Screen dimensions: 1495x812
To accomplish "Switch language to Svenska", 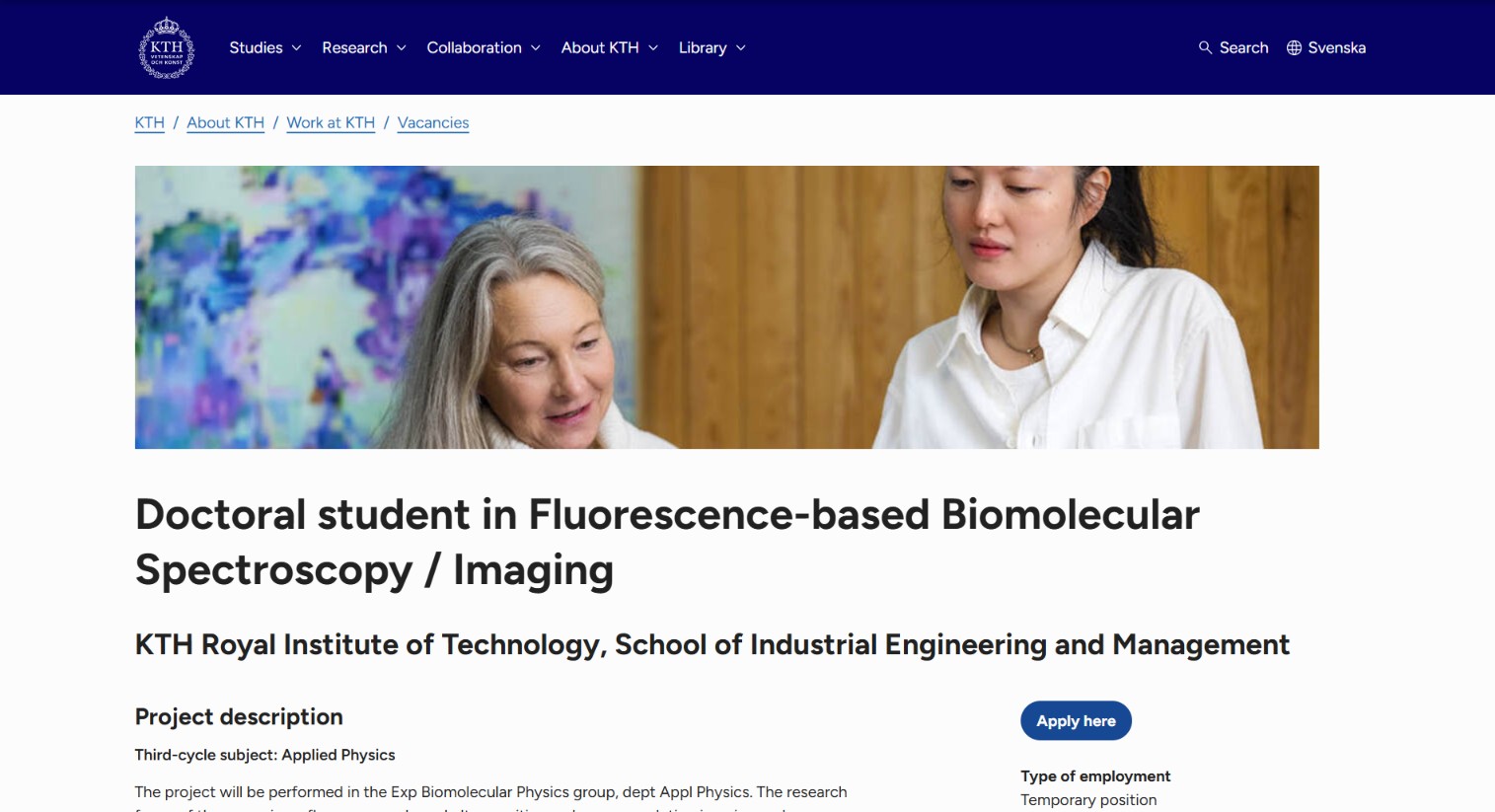I will pos(1326,47).
